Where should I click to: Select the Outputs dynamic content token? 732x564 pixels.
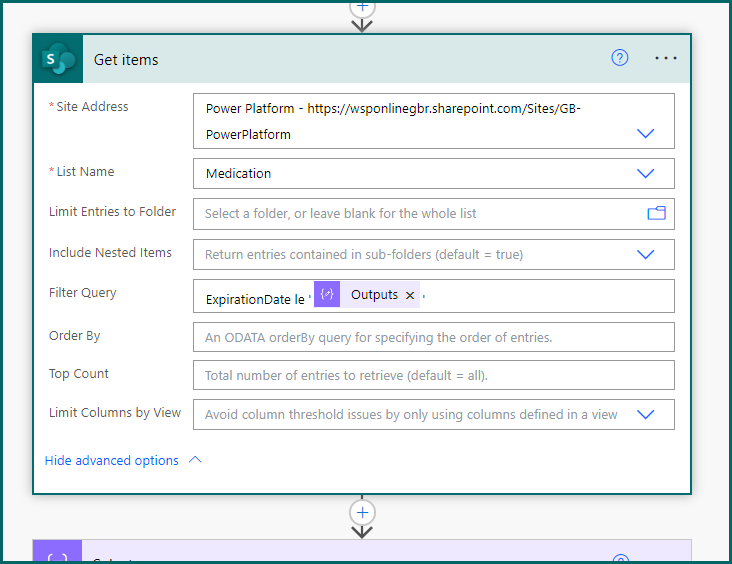(x=367, y=295)
